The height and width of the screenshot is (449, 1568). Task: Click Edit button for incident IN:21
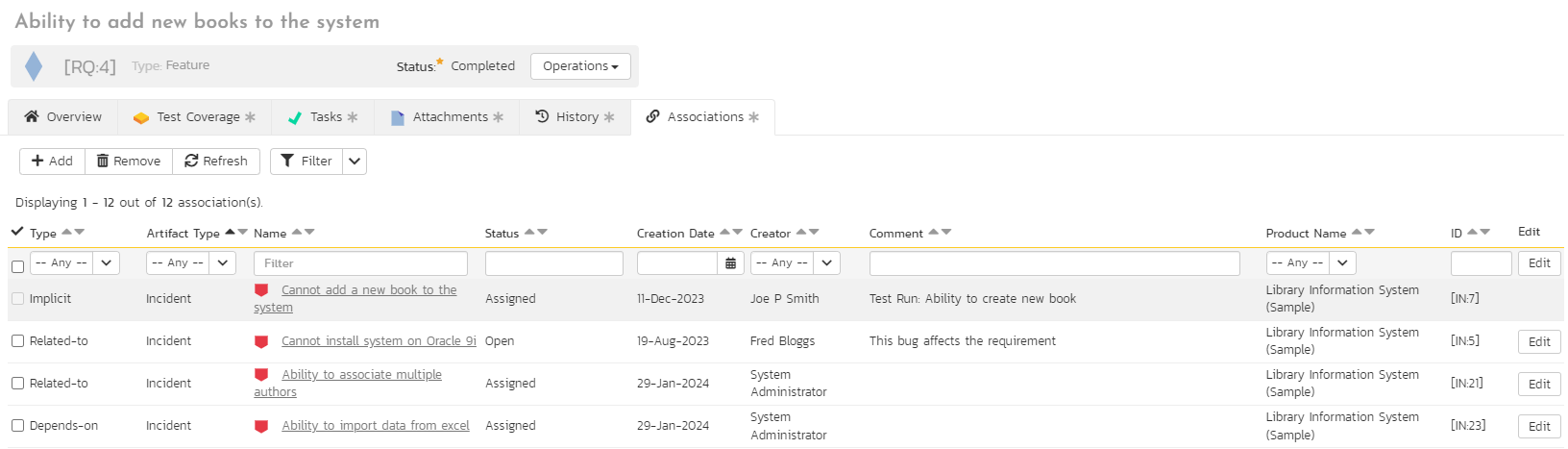point(1538,384)
